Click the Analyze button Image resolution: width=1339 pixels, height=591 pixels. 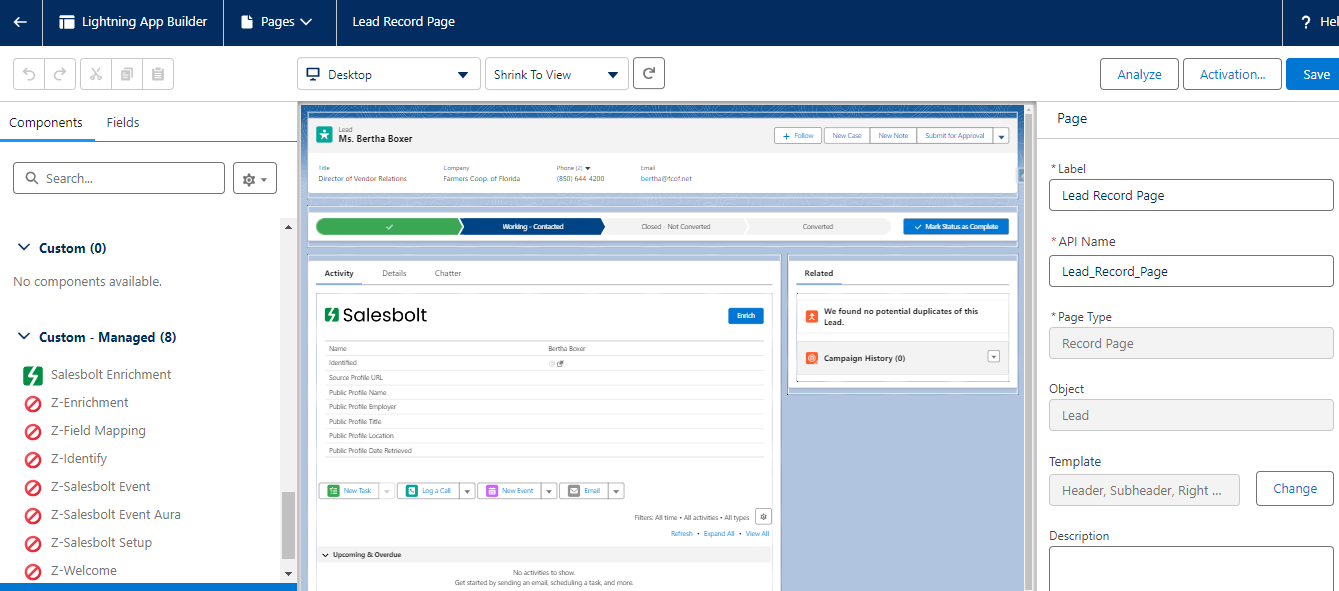1139,74
